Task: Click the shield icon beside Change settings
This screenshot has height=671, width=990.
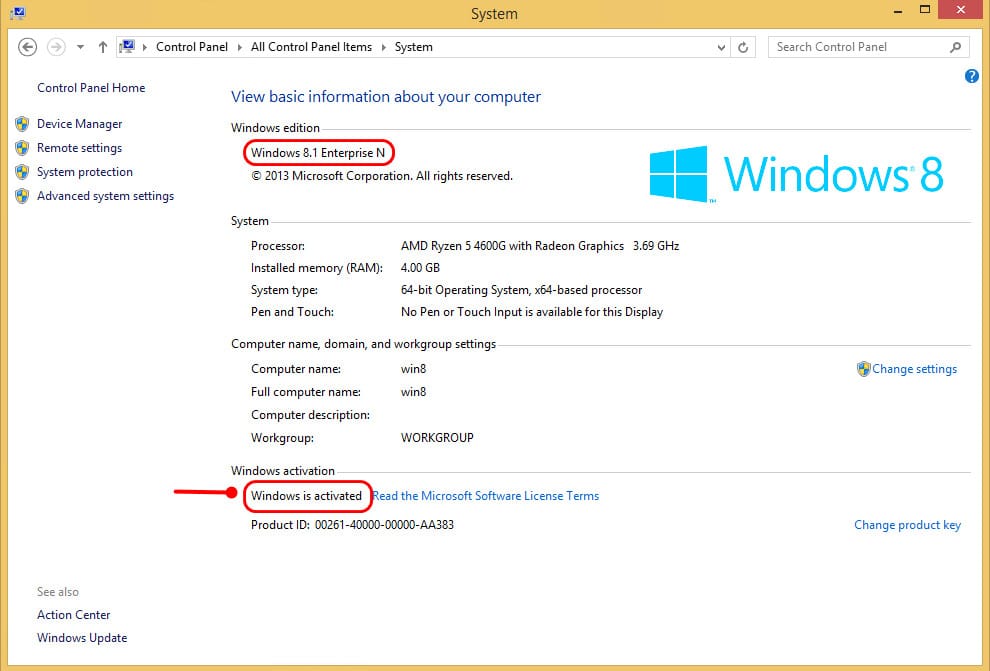Action: [x=863, y=369]
